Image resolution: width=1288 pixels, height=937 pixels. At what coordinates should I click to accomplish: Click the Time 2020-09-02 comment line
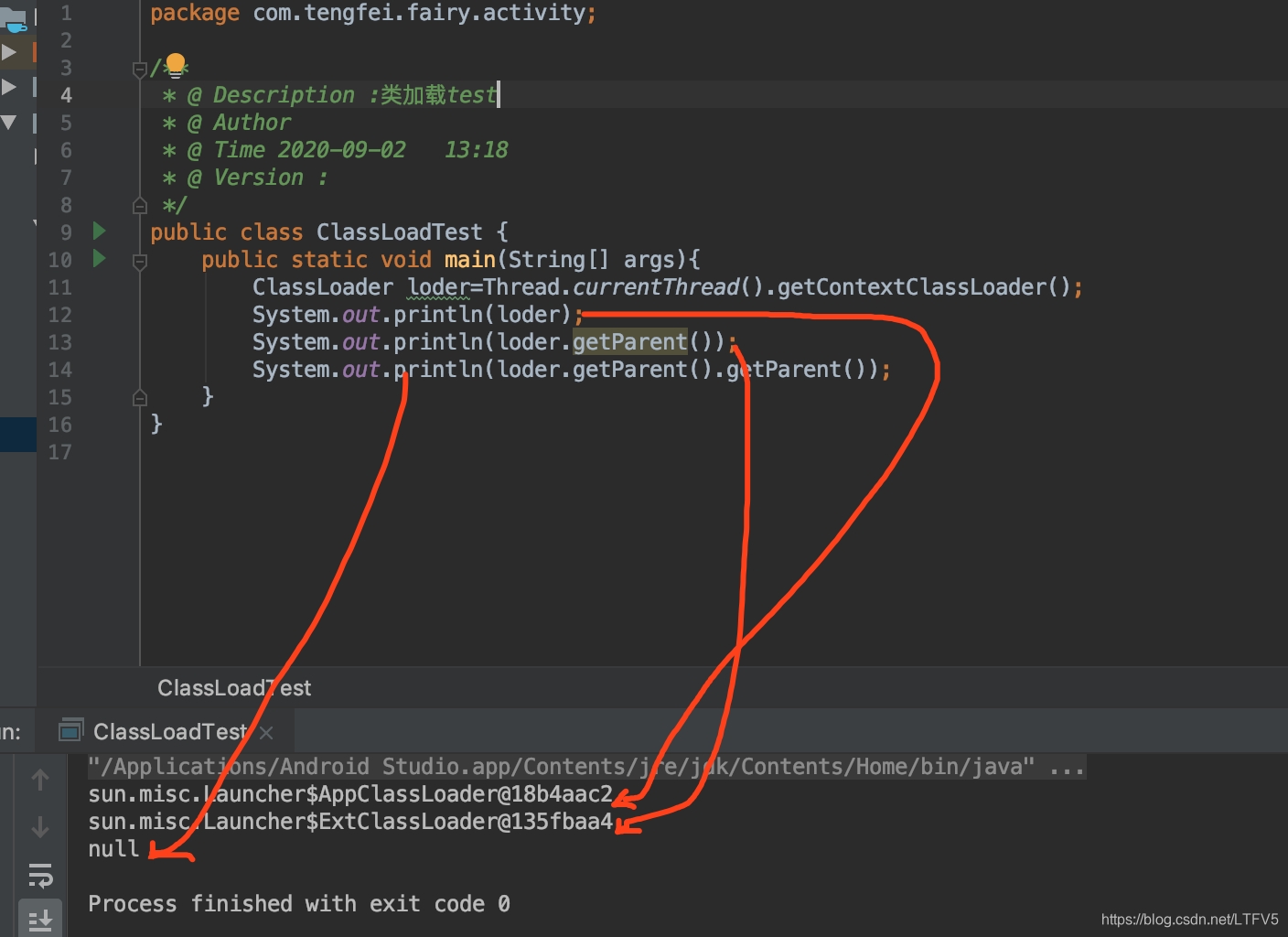point(335,150)
